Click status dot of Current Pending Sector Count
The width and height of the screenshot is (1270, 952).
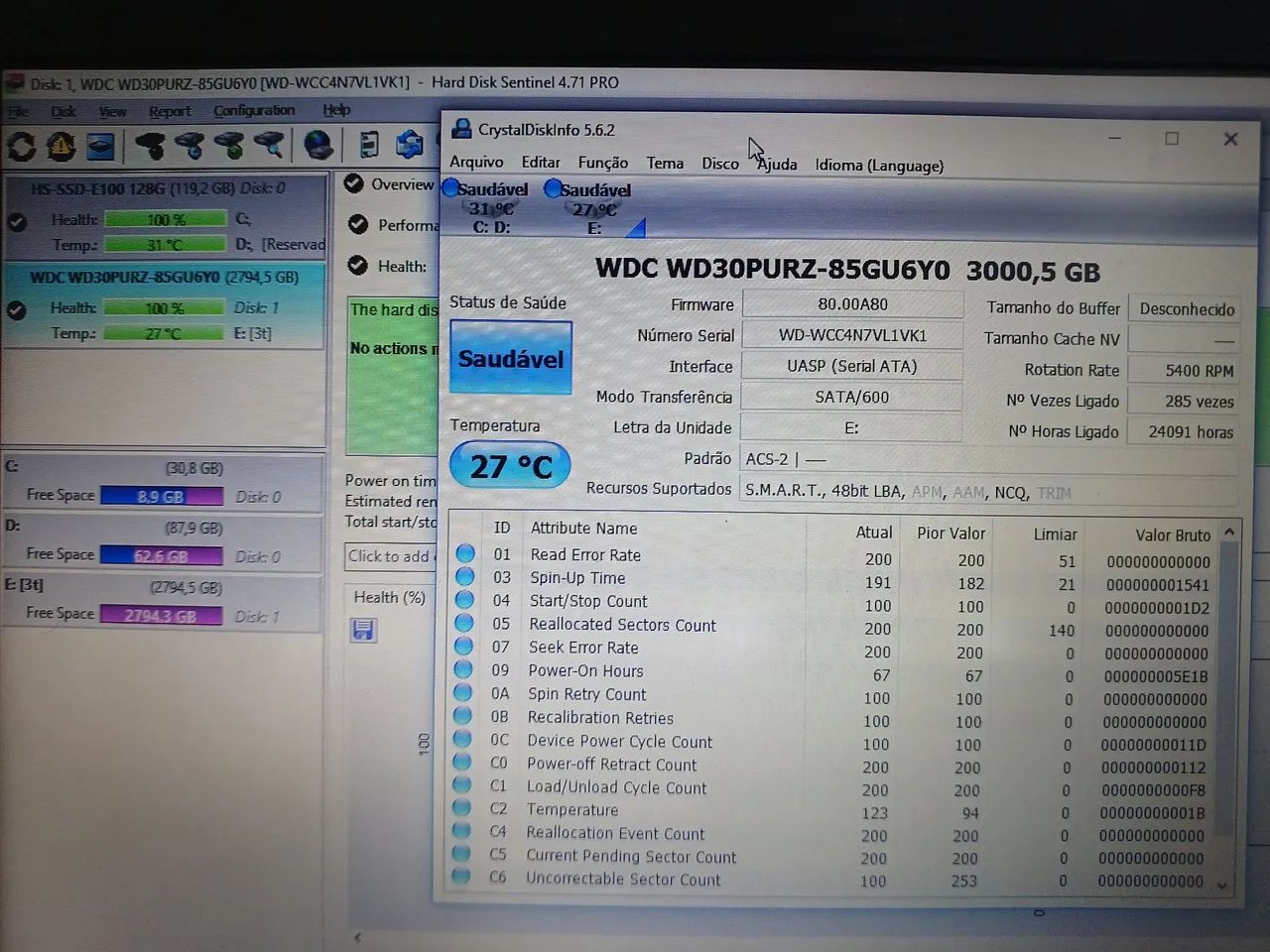pyautogui.click(x=460, y=854)
